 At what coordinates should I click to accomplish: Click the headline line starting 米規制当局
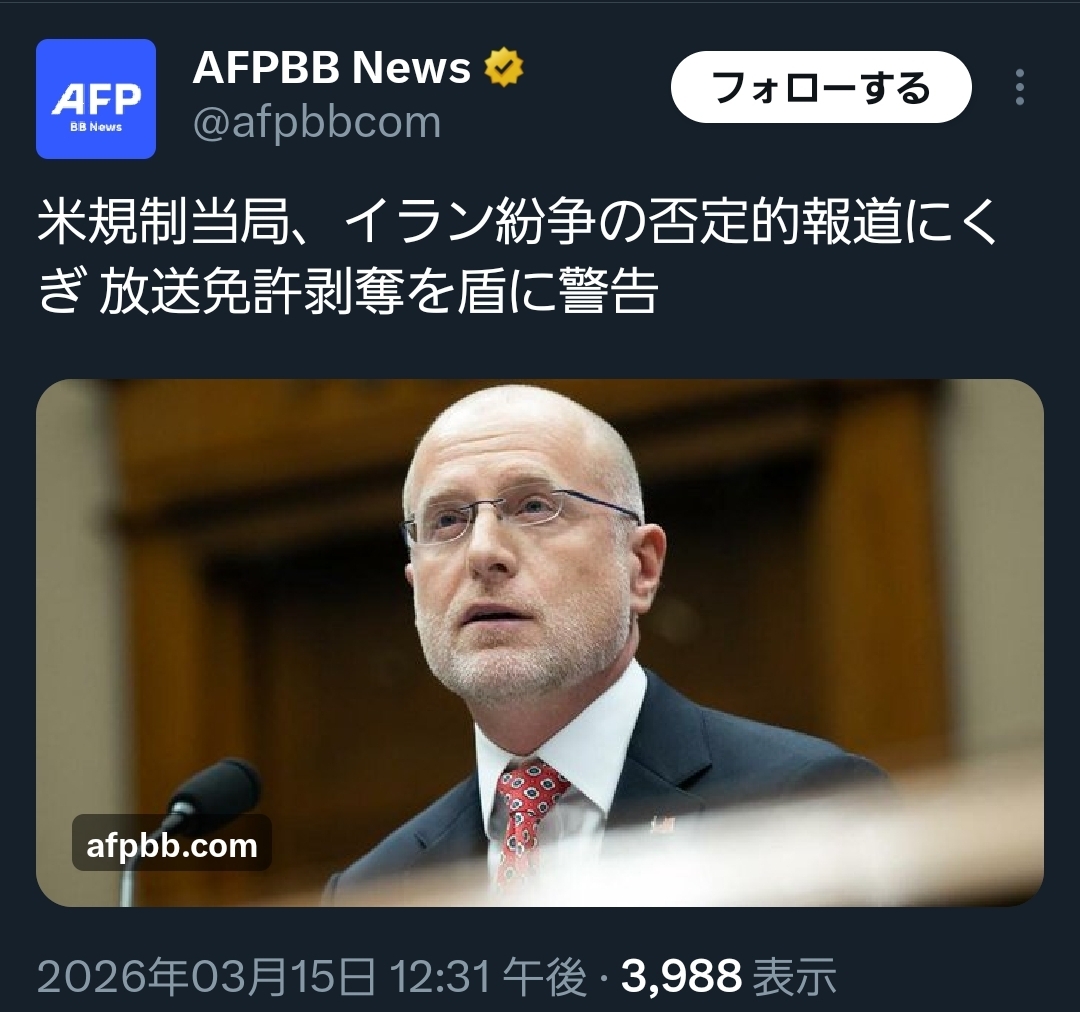click(517, 223)
